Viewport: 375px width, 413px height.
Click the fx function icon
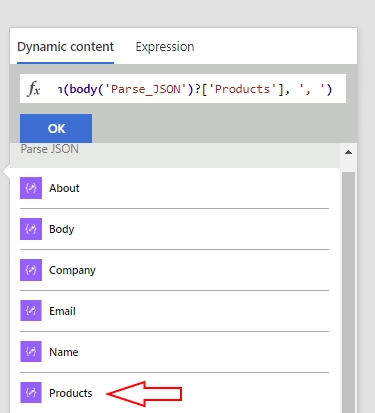(x=33, y=89)
